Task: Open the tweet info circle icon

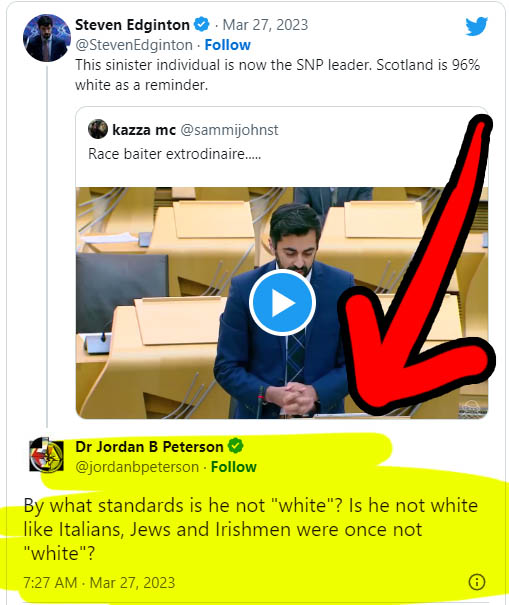Action: 477,581
